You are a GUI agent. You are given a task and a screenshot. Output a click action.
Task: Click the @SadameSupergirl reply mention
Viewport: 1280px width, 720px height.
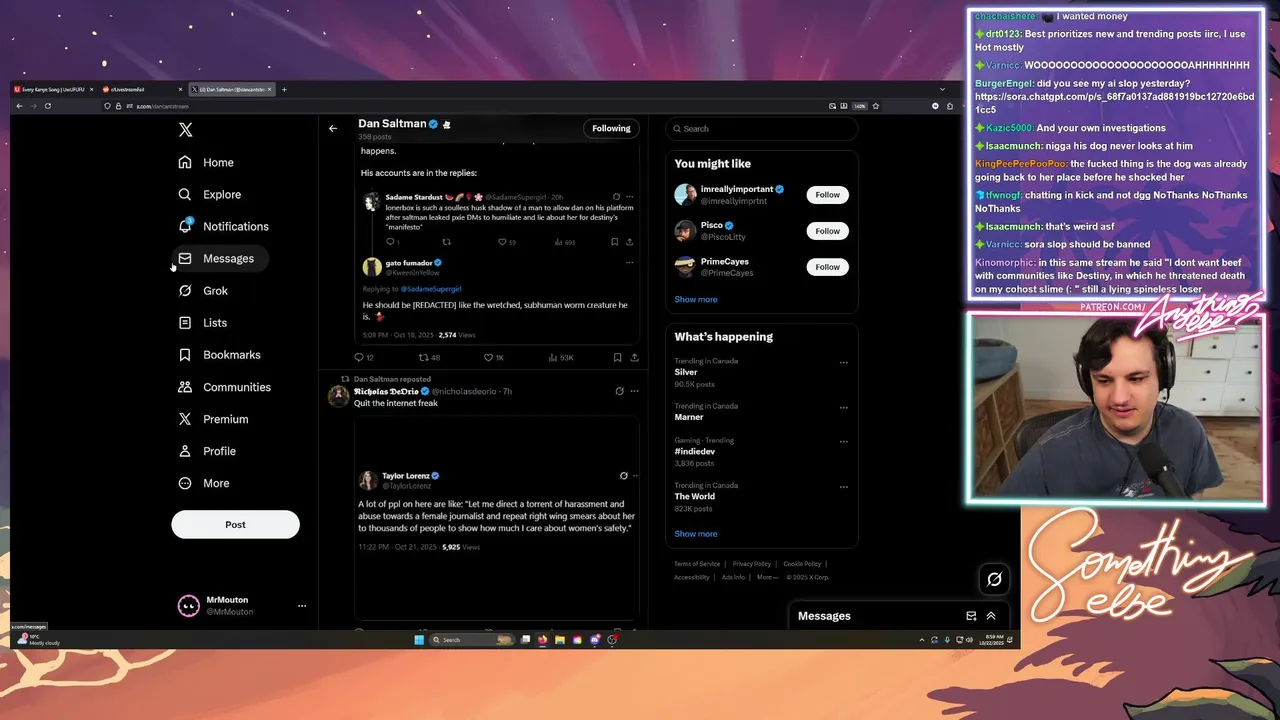pyautogui.click(x=431, y=289)
